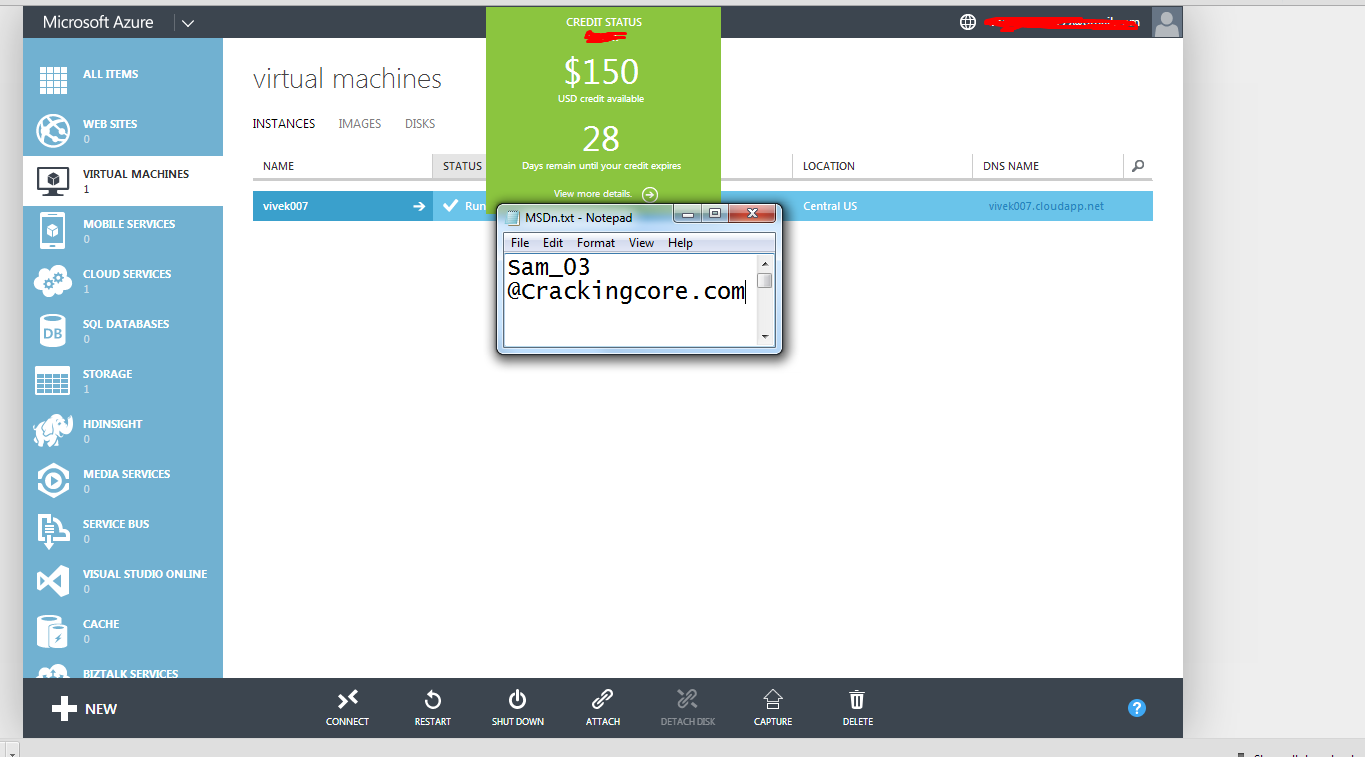Open the BizTalk Services icon

coord(53,672)
